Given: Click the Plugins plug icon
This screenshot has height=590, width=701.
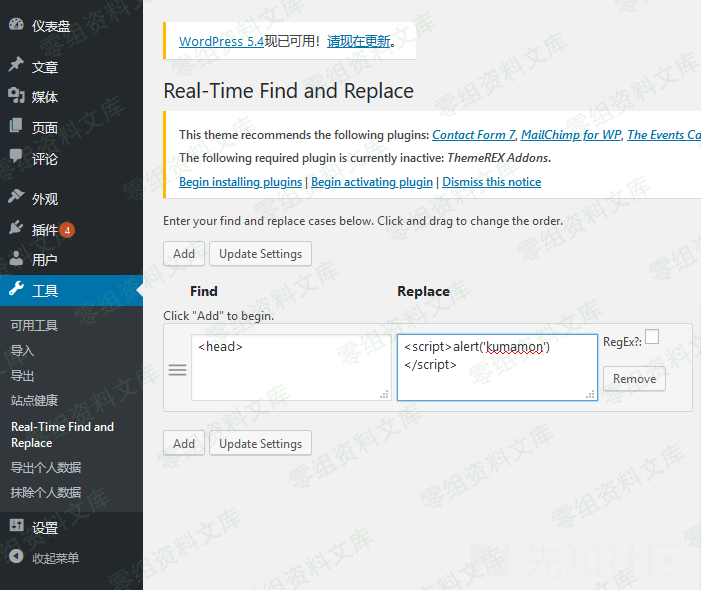Looking at the screenshot, I should 16,229.
